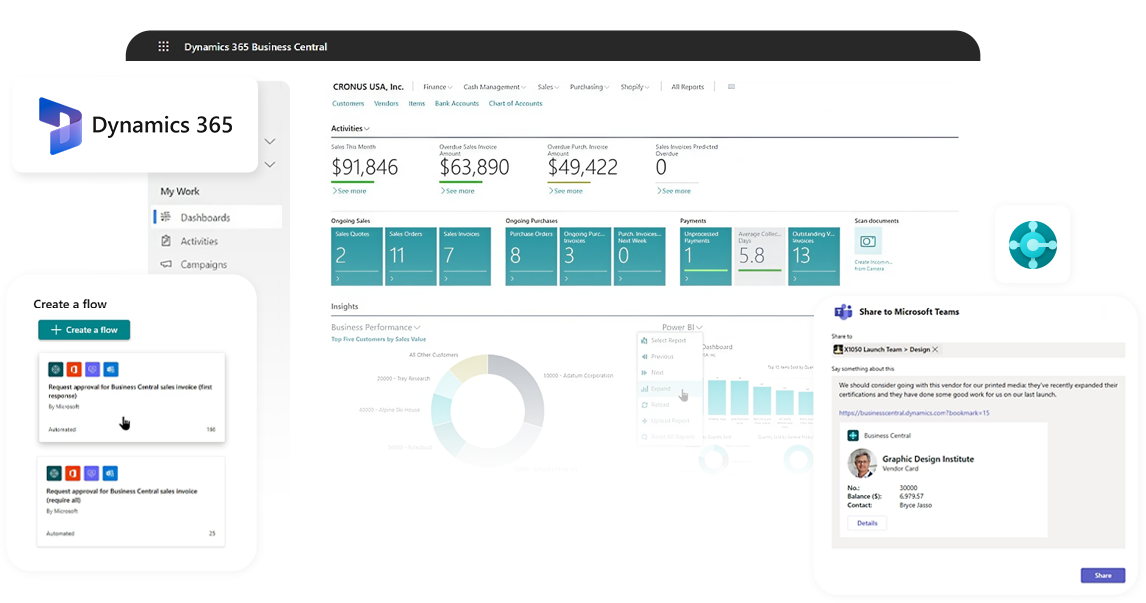Screen dimensions: 1146x603
Task: Click Office 365 icon in first response flow
Action: pyautogui.click(x=74, y=369)
